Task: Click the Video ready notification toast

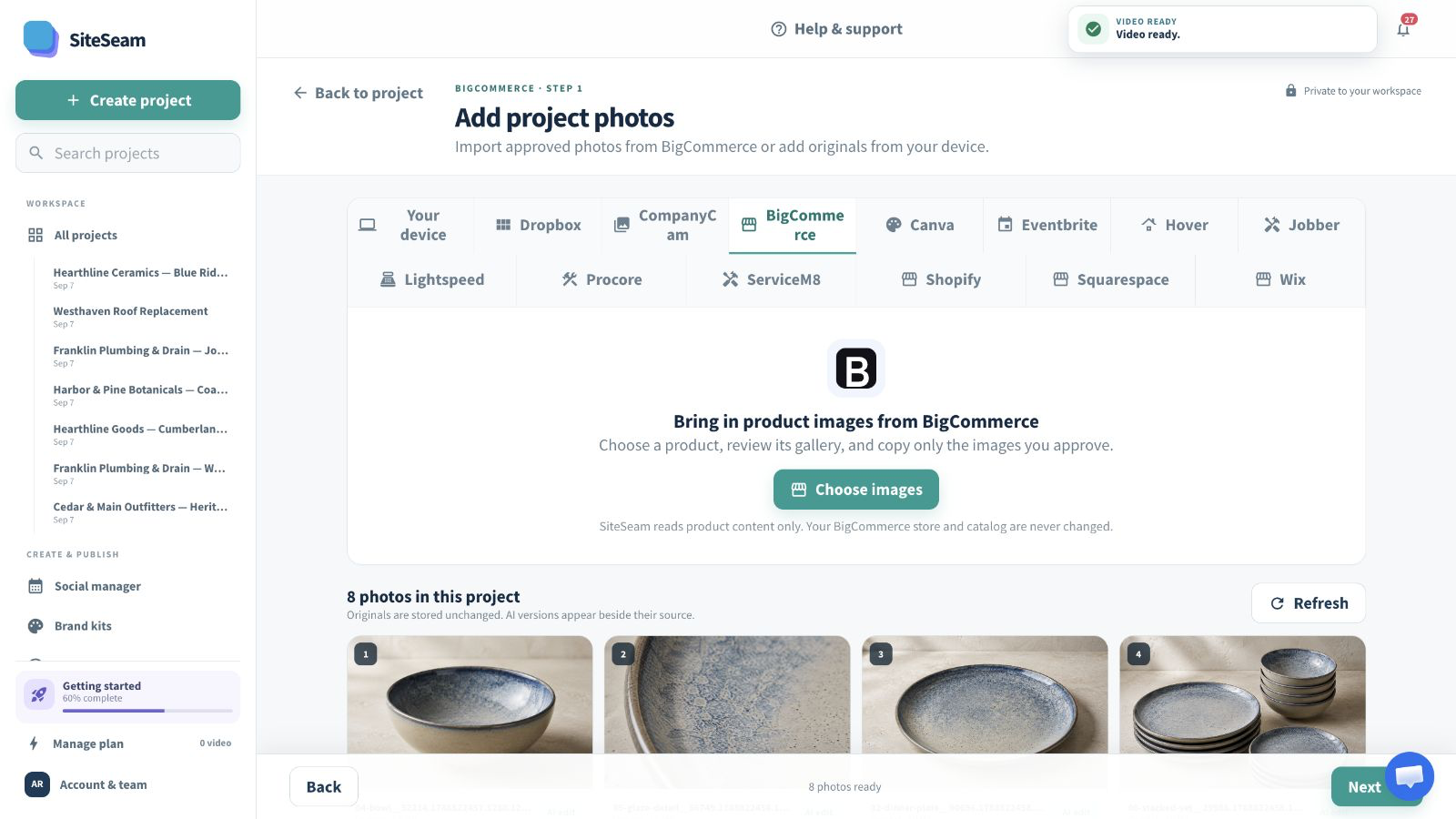Action: tap(1222, 29)
